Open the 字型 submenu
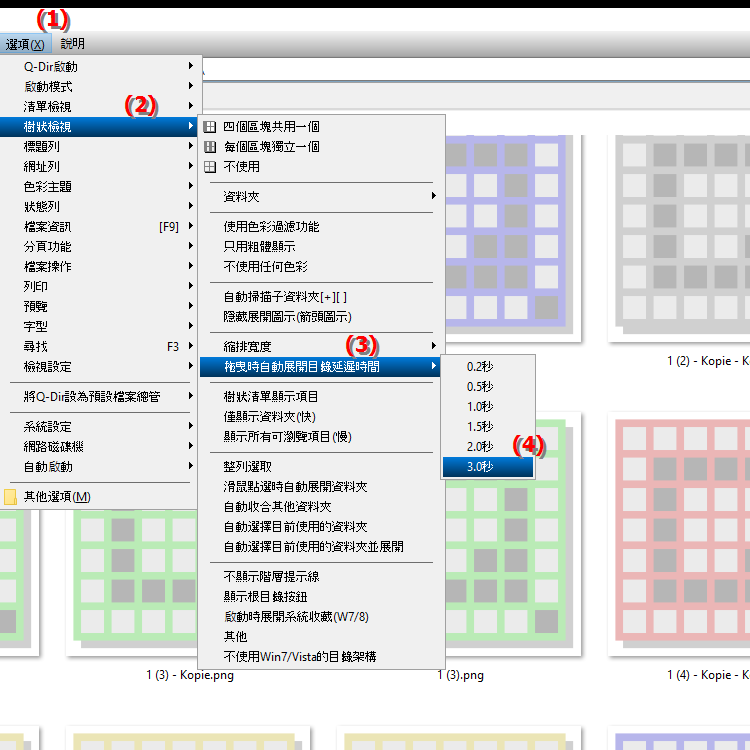 pyautogui.click(x=99, y=327)
